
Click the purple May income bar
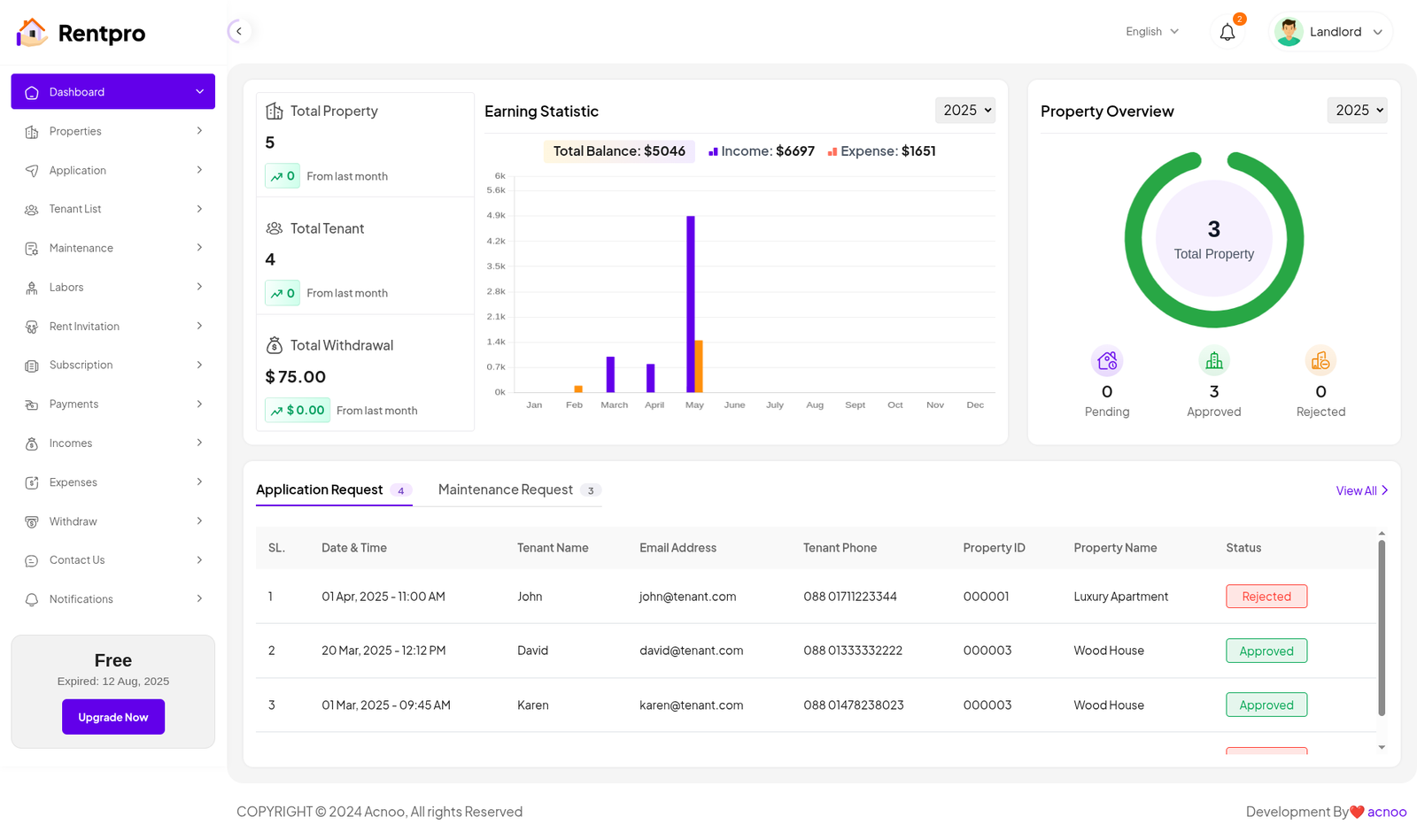click(690, 303)
